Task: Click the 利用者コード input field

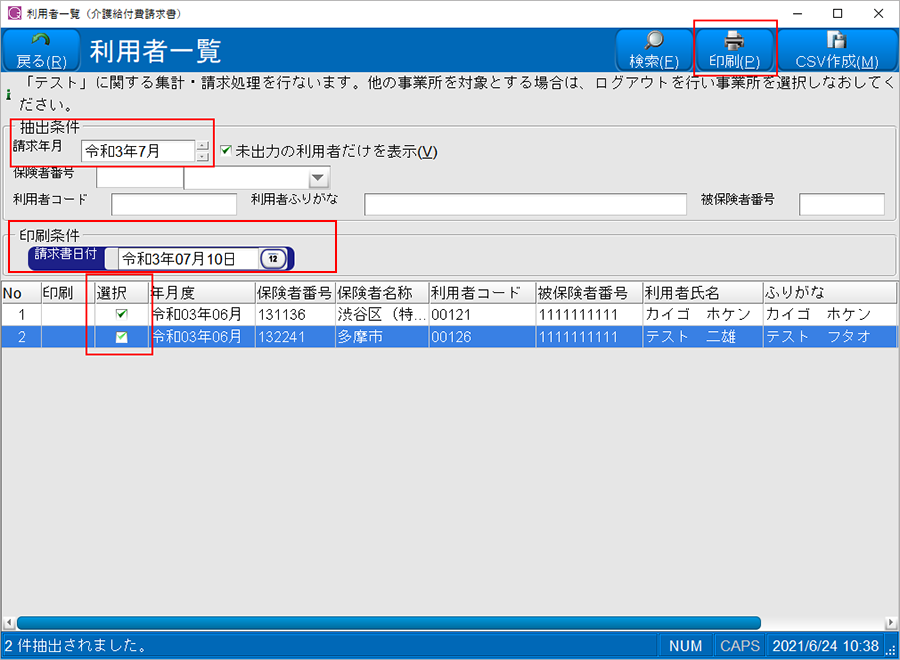Action: (x=174, y=205)
